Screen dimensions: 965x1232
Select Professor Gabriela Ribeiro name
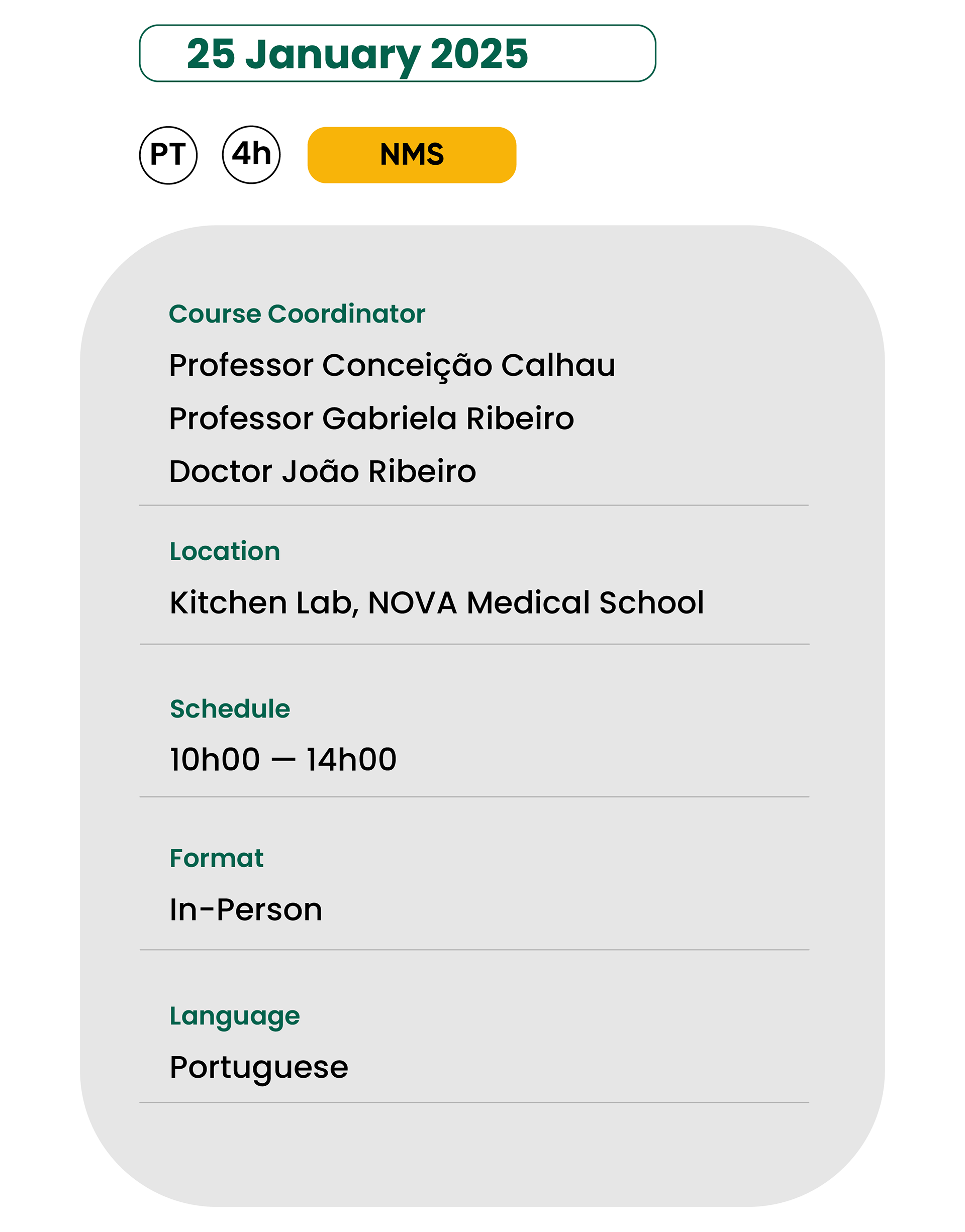pyautogui.click(x=372, y=419)
